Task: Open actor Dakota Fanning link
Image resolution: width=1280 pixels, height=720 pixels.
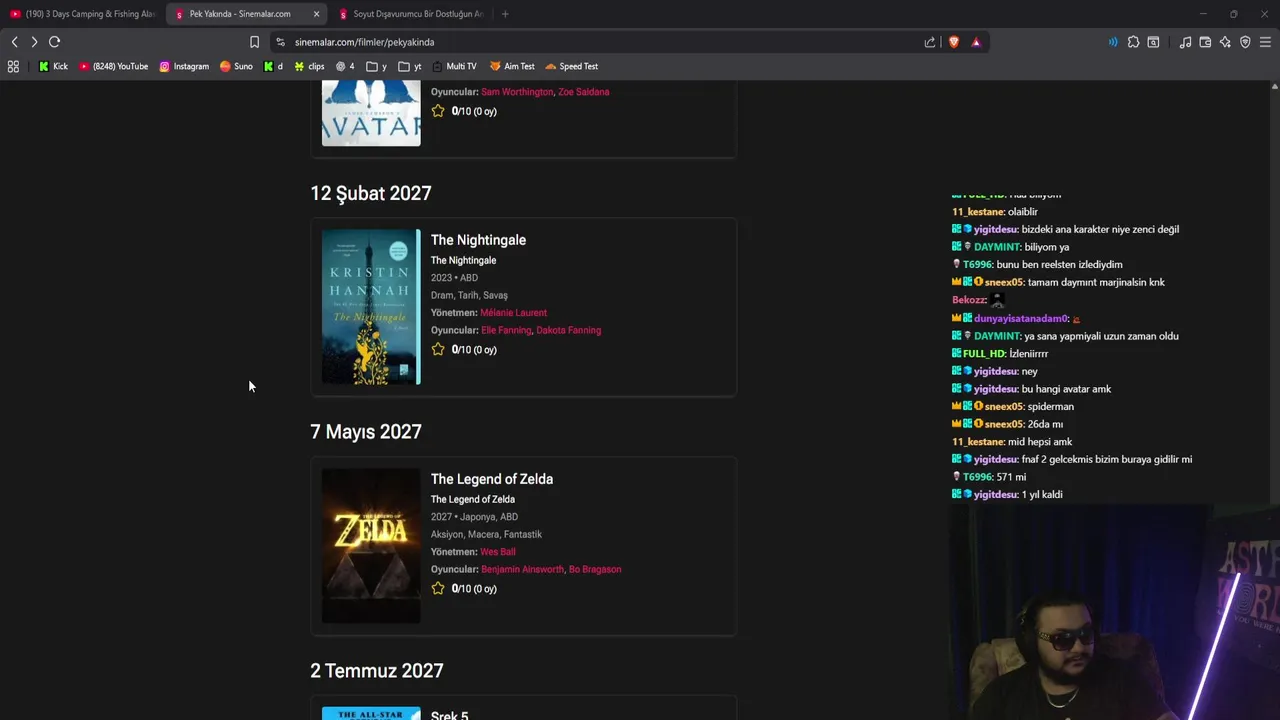Action: pos(568,330)
